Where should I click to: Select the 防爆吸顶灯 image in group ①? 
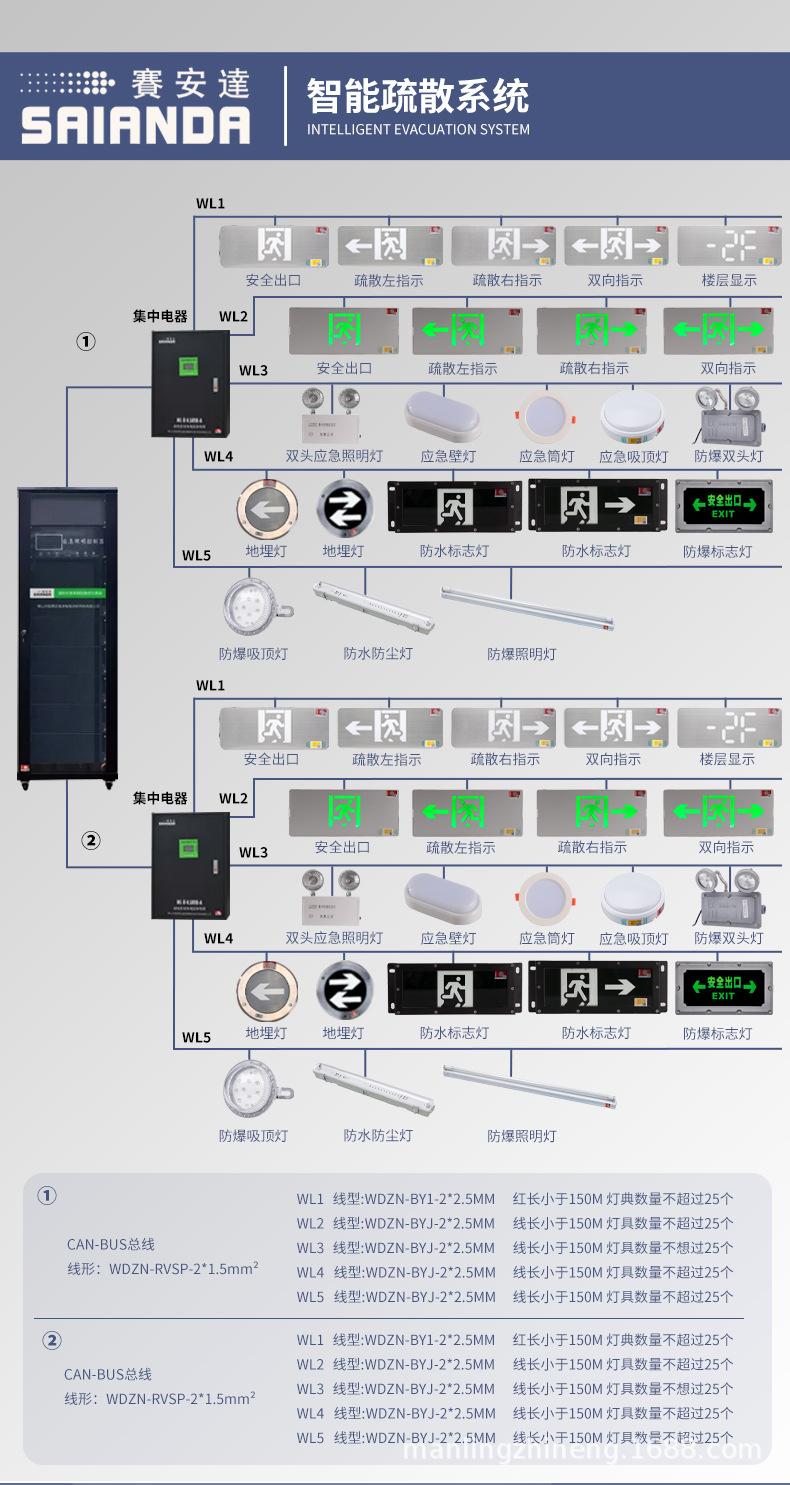259,606
